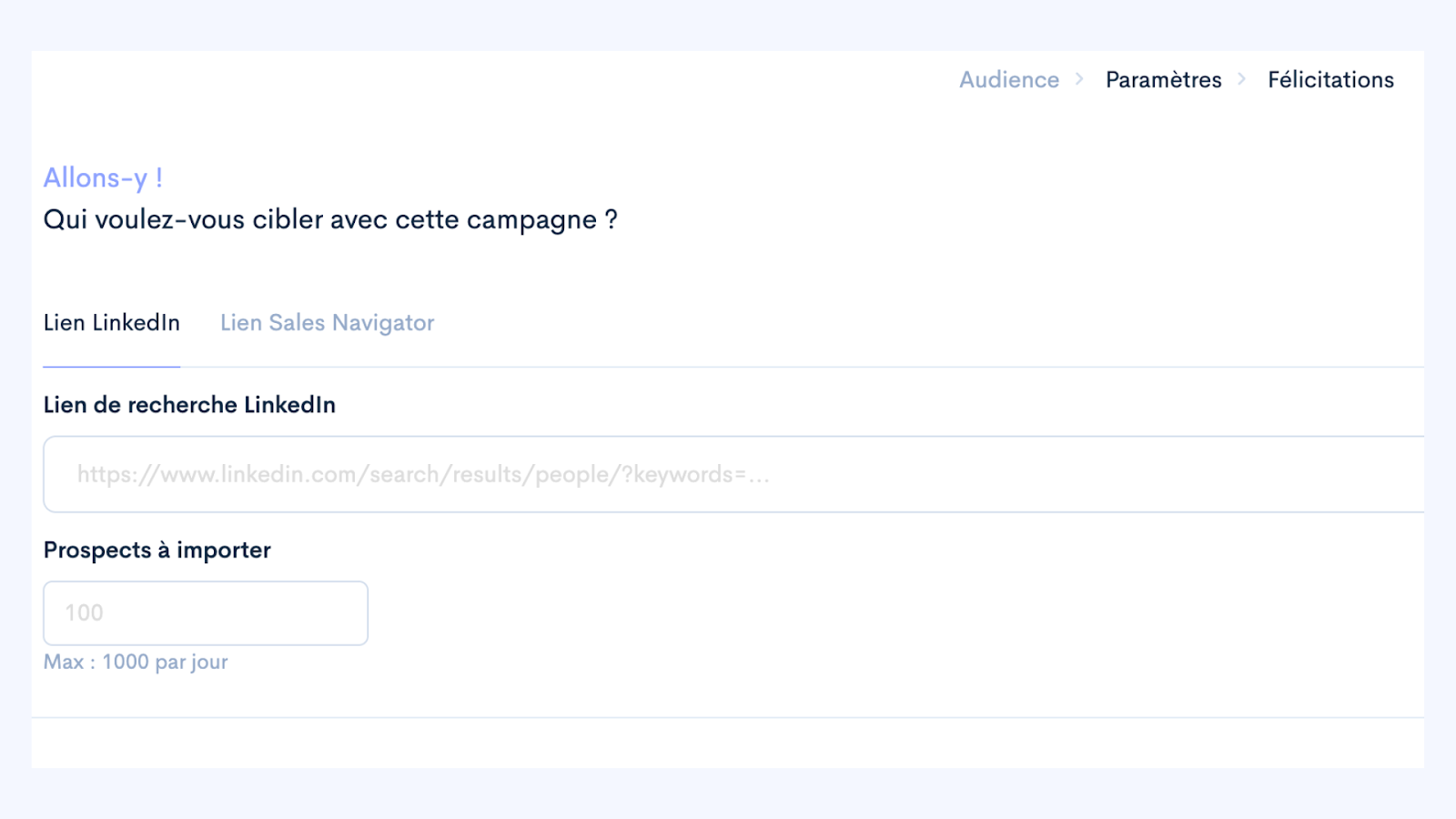Click the 'Max : 1000 par jour' hint
The width and height of the screenshot is (1456, 819).
pos(136,662)
